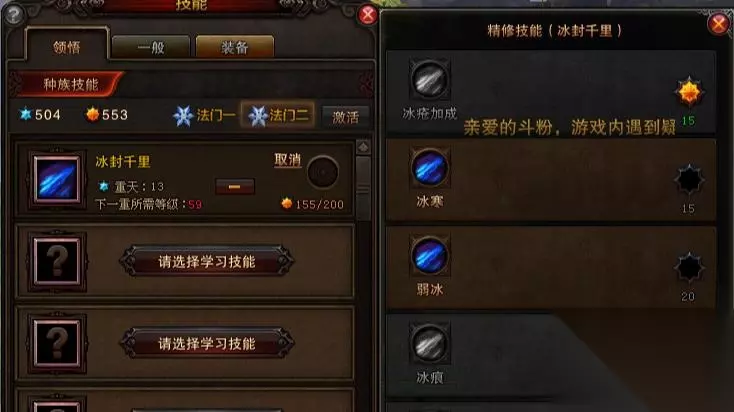Click the first empty question-mark skill slot
The image size is (734, 412).
pyautogui.click(x=57, y=262)
